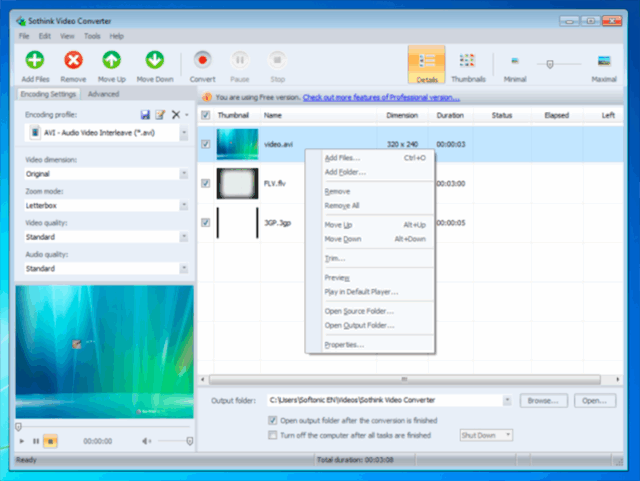Open the File menu
Image resolution: width=640 pixels, height=481 pixels.
pos(24,36)
